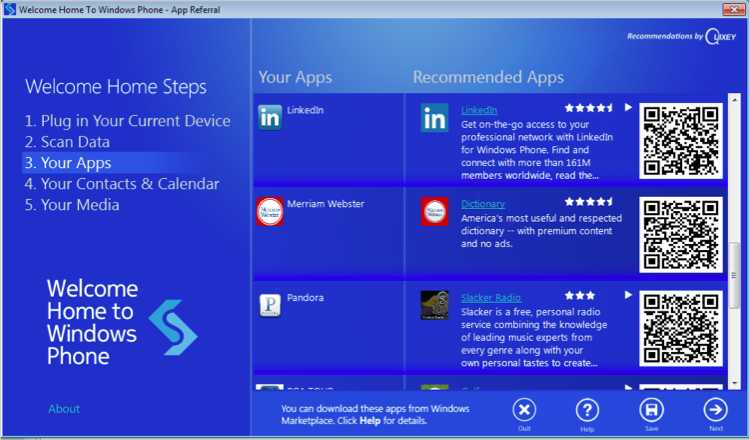This screenshot has height=440, width=750.
Task: Click the LinkedIn QR code image
Action: point(679,141)
